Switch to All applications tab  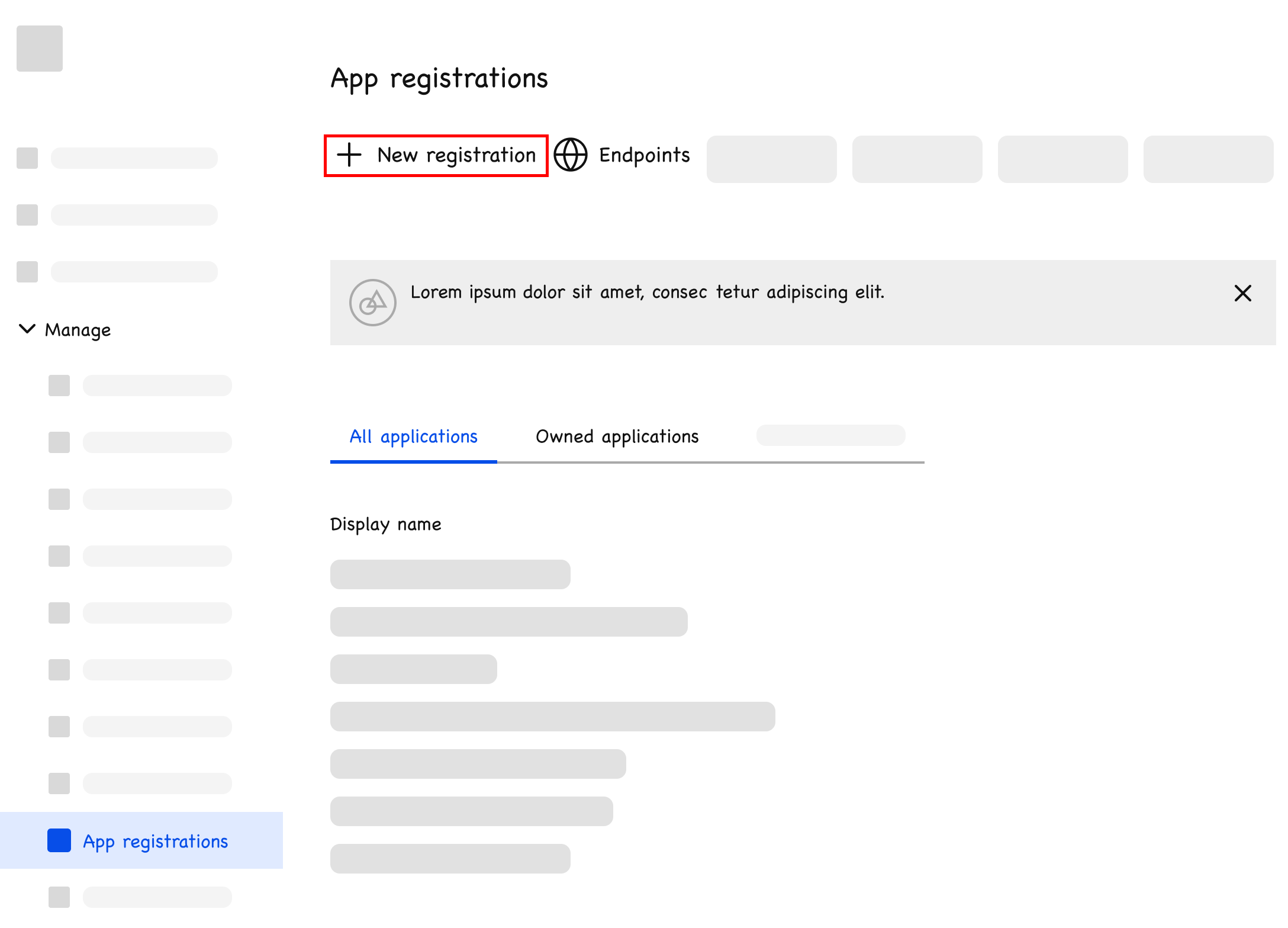pyautogui.click(x=413, y=437)
